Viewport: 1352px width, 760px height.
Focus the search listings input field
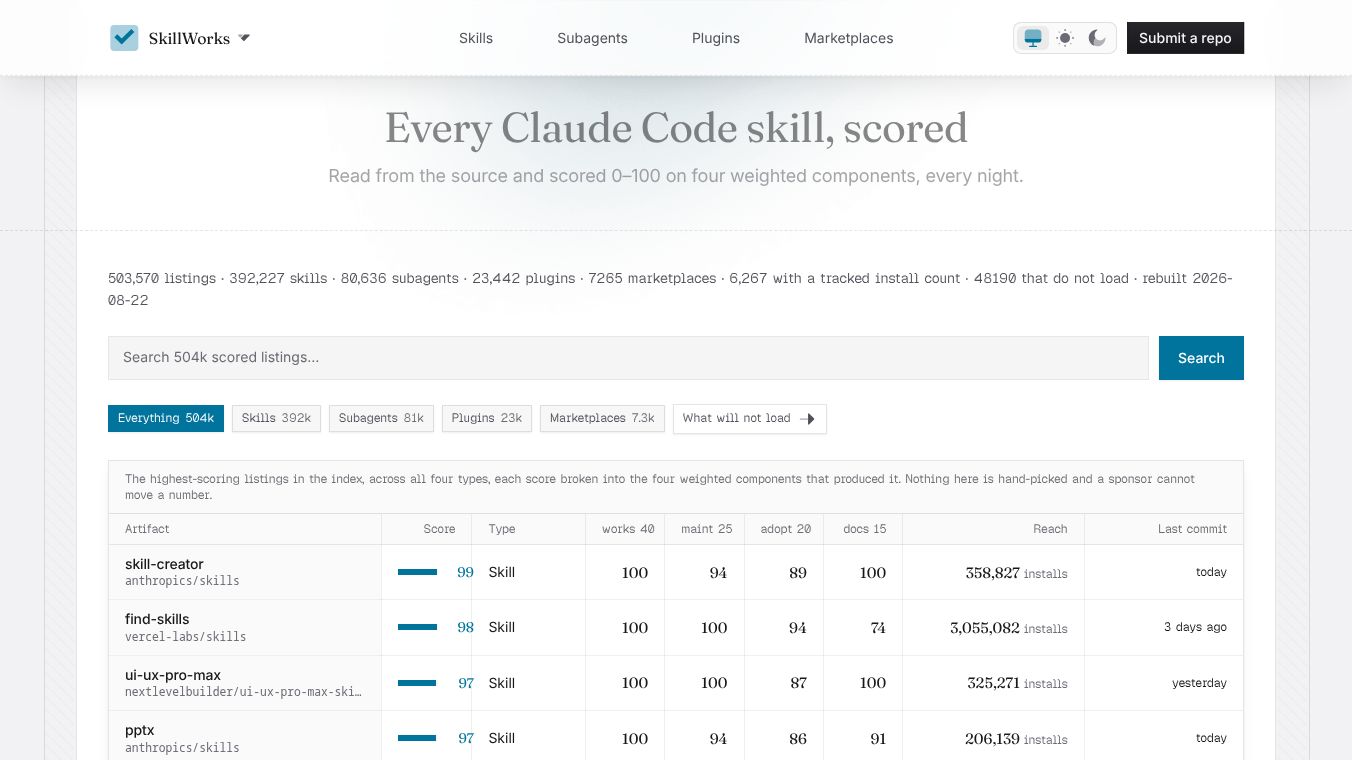point(628,357)
